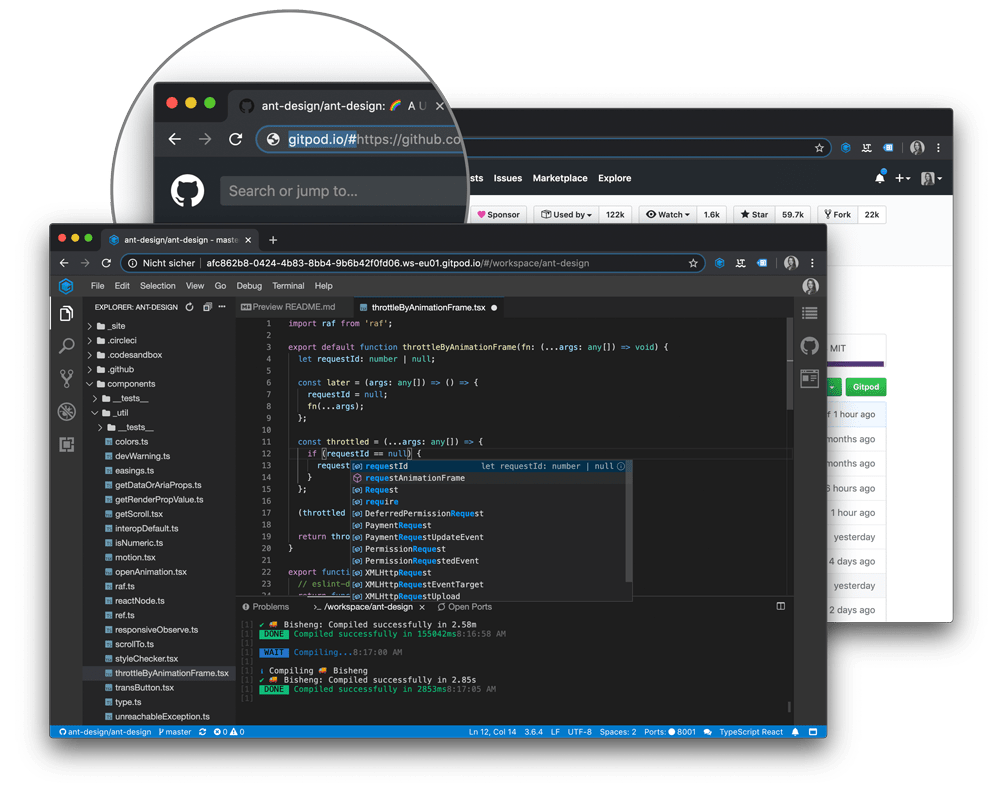The image size is (1000, 795).
Task: Click the Gitpod logo beside File menu
Action: click(66, 286)
